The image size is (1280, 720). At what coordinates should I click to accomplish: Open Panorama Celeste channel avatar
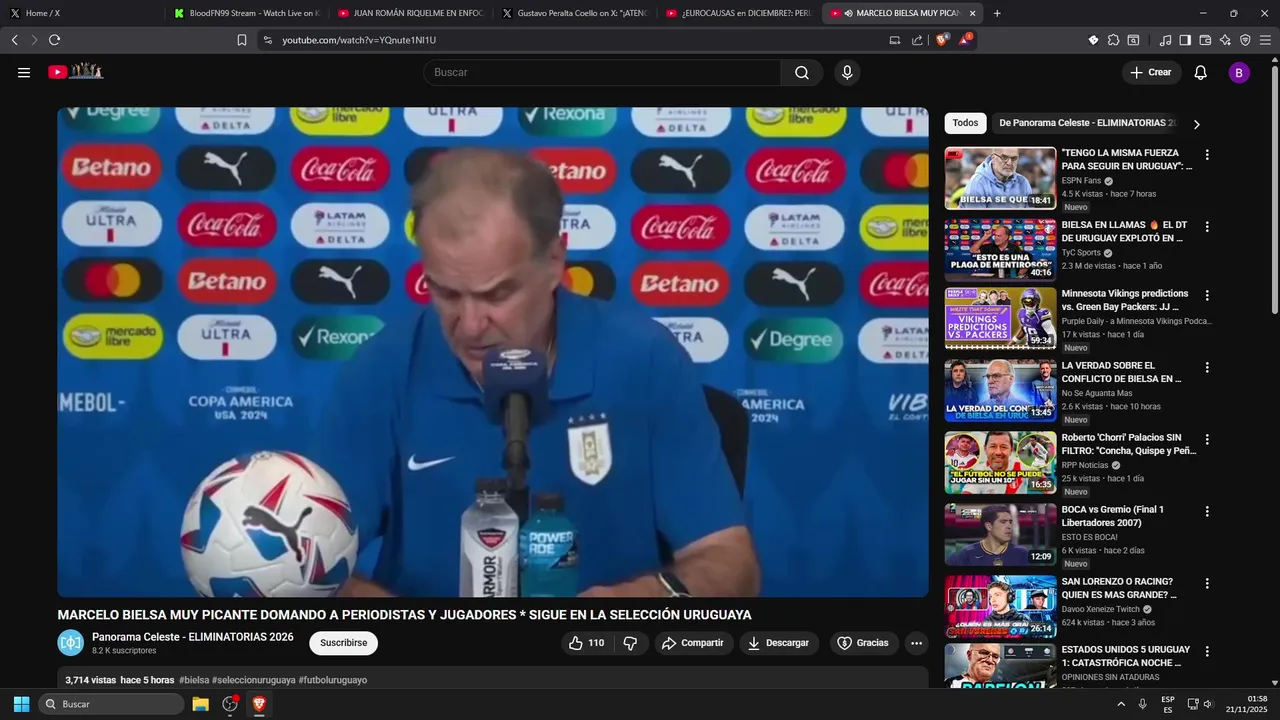coord(70,642)
